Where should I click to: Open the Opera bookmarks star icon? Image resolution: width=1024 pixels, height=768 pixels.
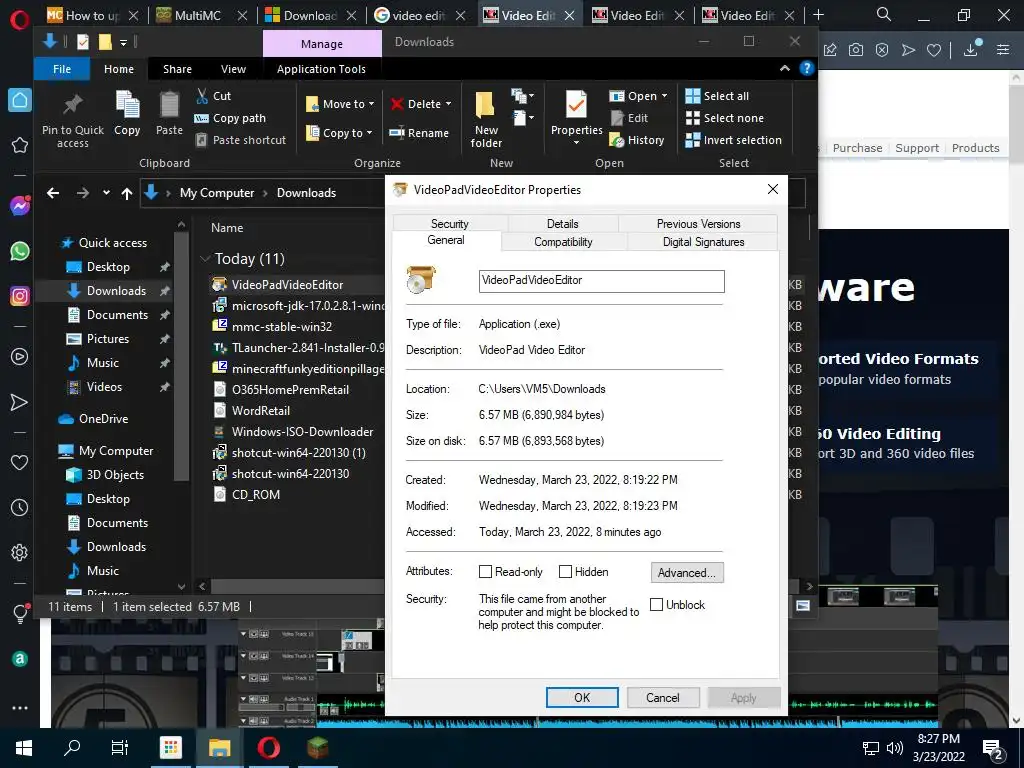pos(20,145)
